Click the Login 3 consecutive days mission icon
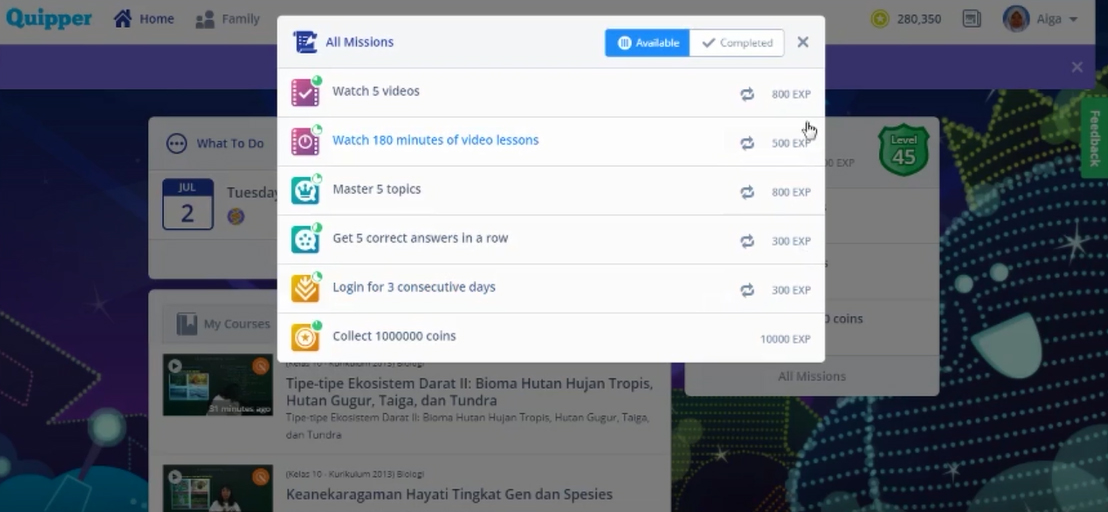 click(x=305, y=288)
